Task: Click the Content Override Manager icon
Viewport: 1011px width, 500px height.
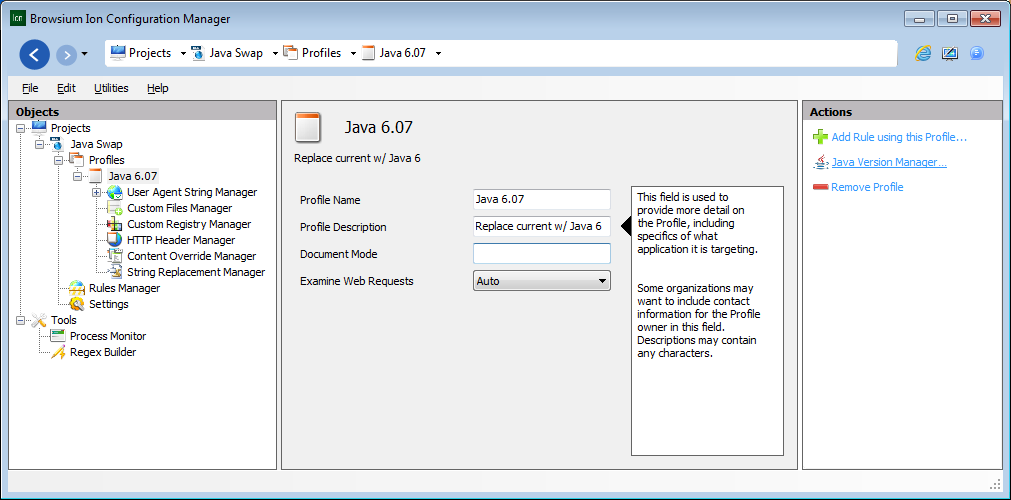Action: point(115,256)
